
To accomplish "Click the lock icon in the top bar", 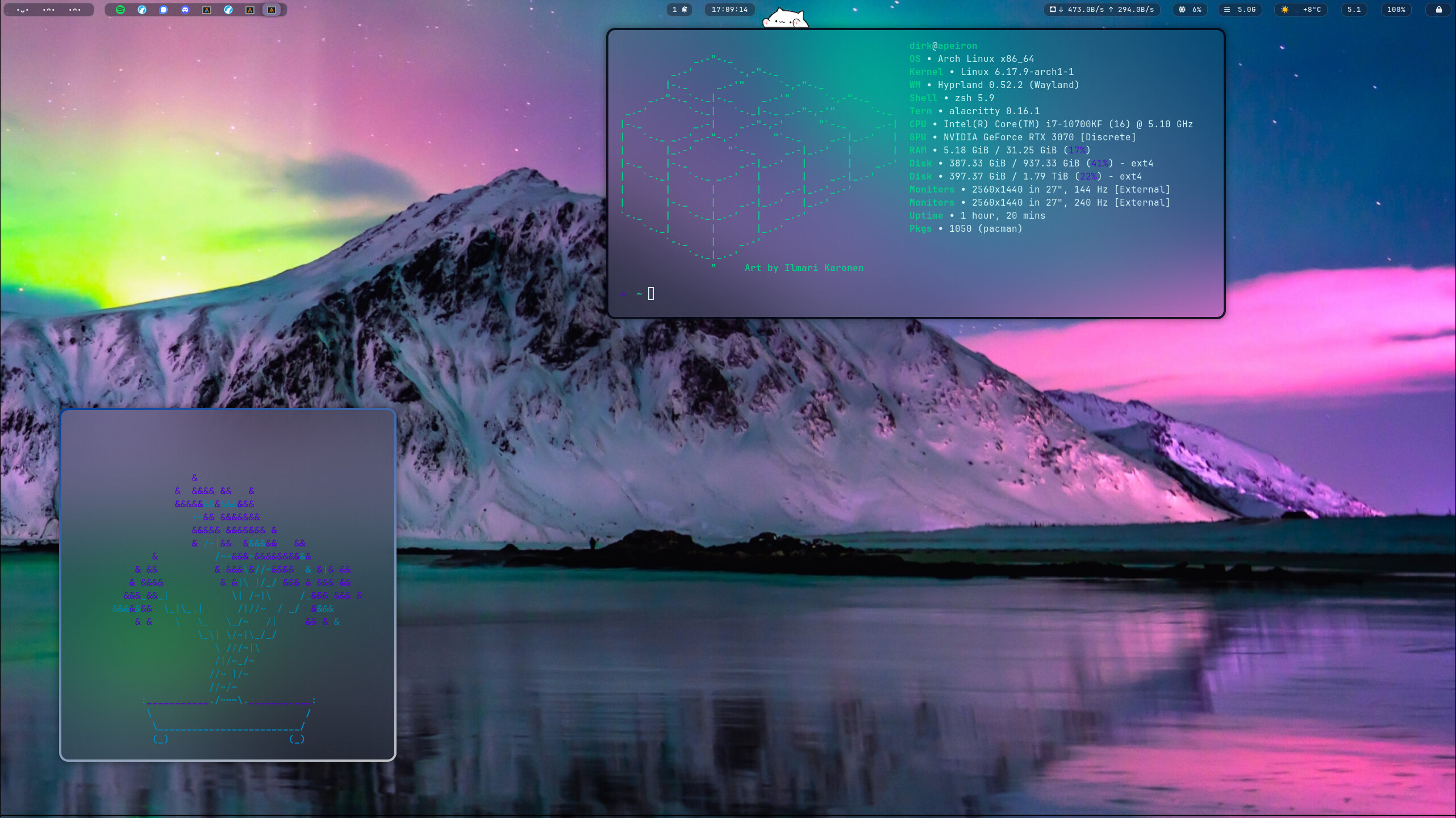I will coord(1438,10).
